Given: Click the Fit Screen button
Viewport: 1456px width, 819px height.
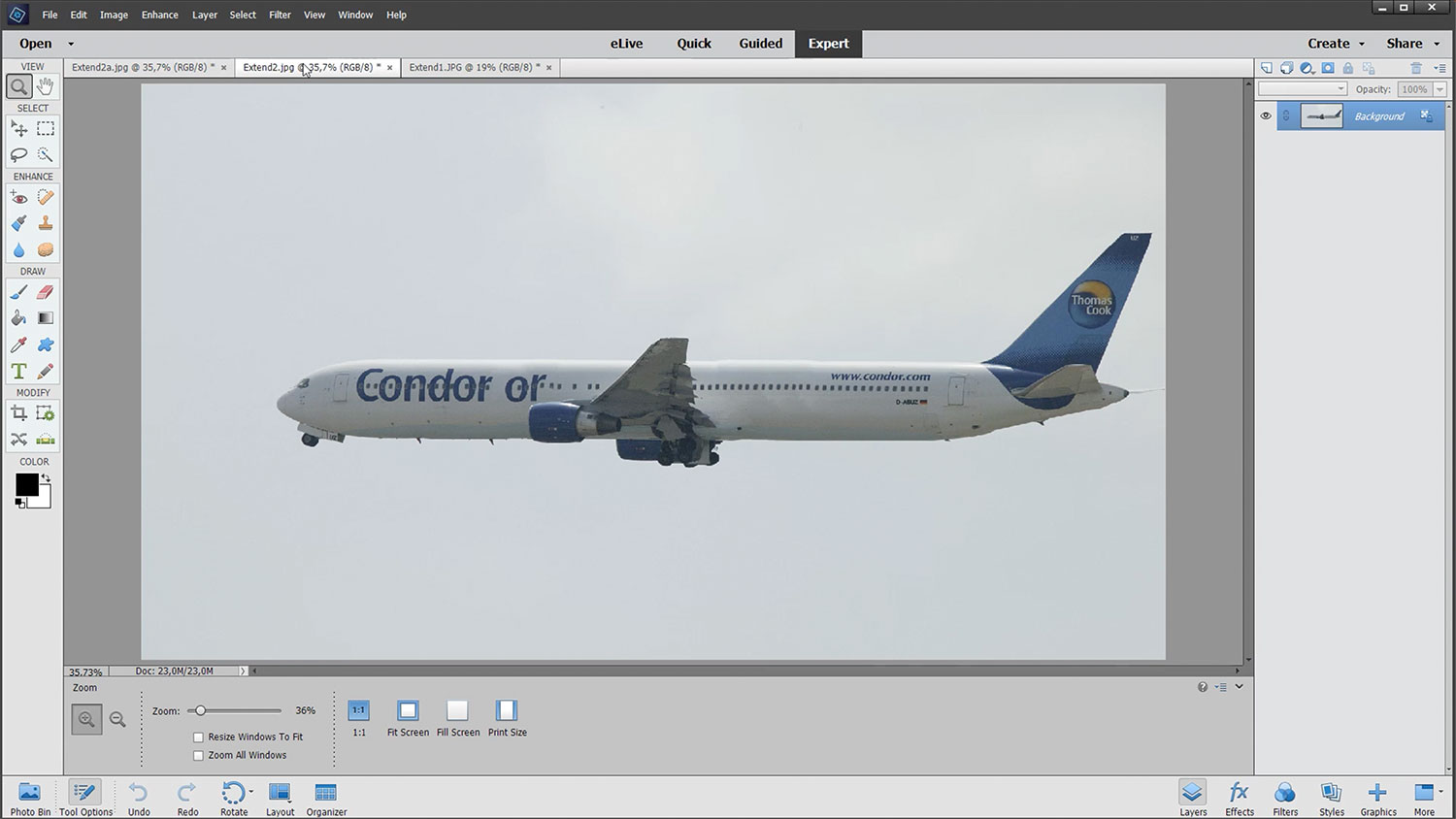Looking at the screenshot, I should 408,718.
